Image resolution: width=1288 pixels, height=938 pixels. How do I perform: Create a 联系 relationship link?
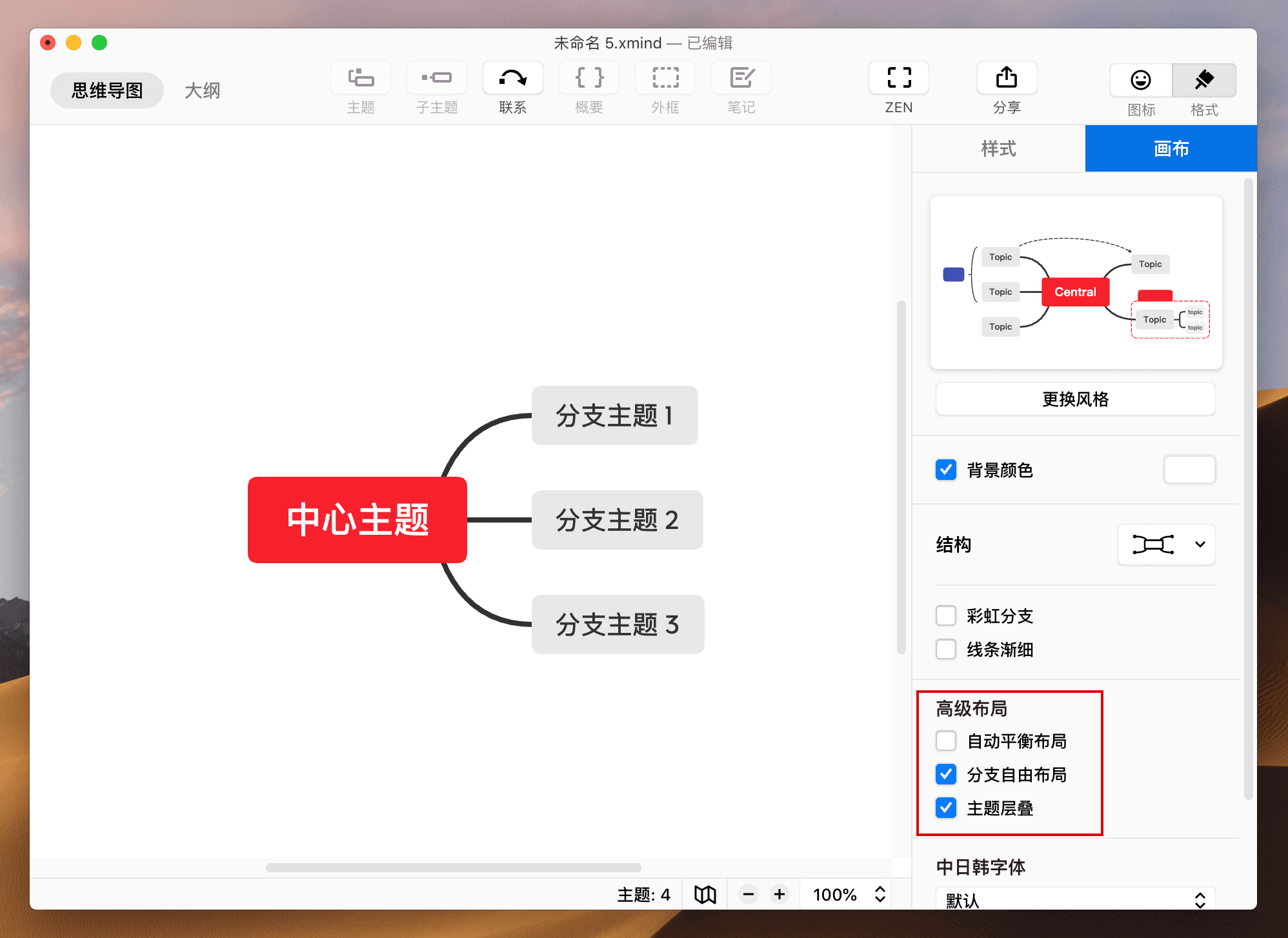[512, 87]
